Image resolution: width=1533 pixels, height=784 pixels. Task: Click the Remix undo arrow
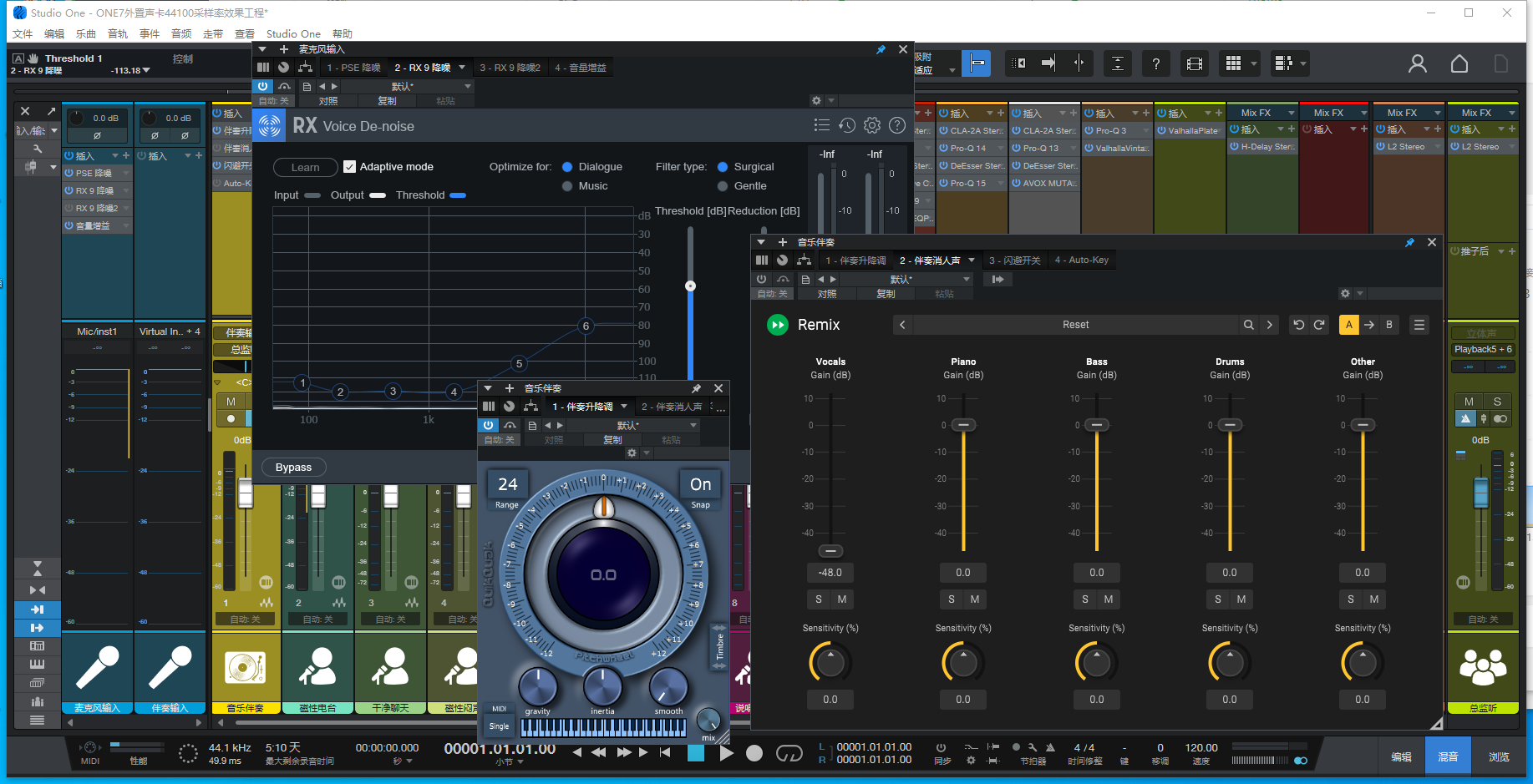1298,325
